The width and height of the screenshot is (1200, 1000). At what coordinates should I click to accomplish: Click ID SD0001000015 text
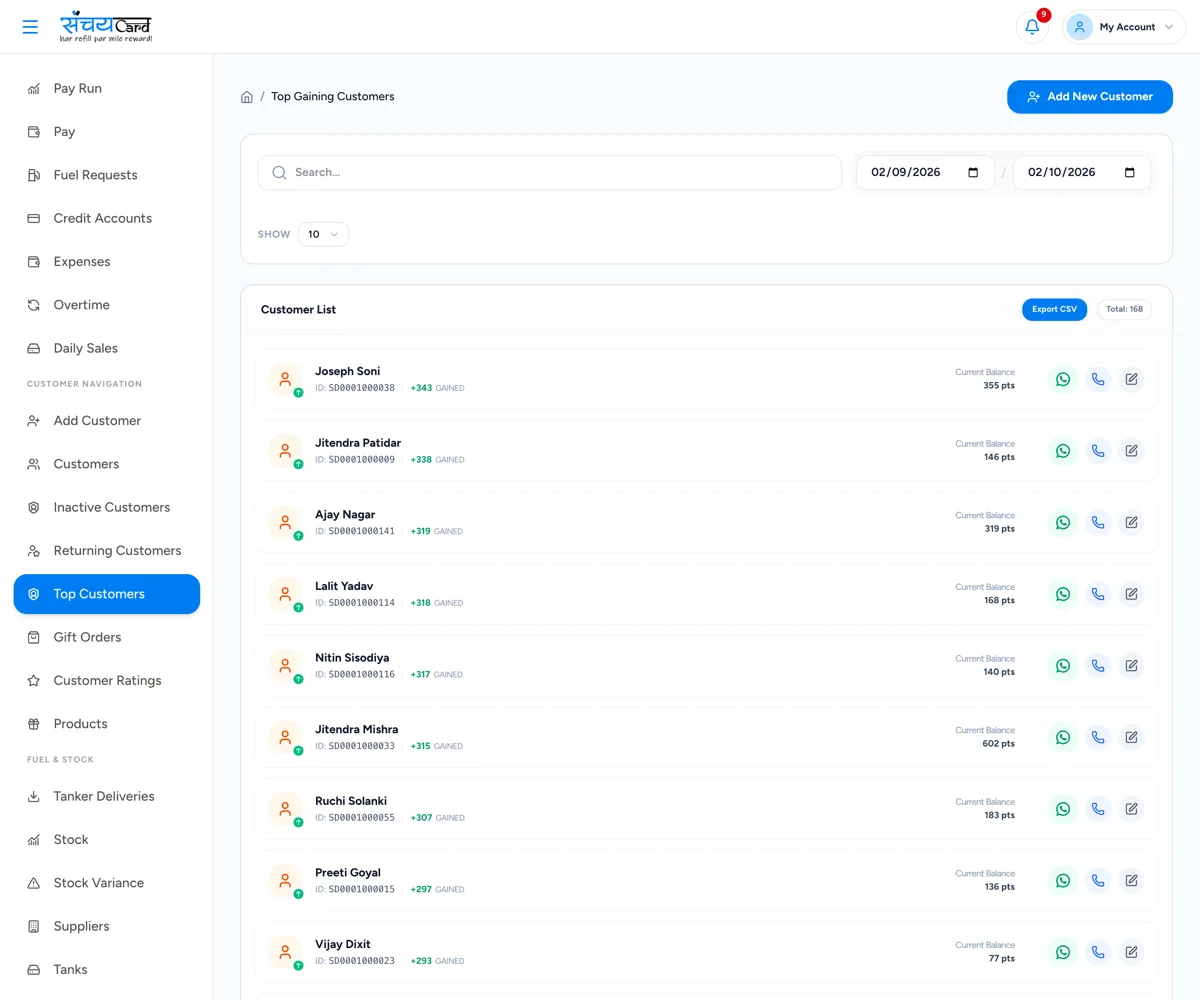355,889
